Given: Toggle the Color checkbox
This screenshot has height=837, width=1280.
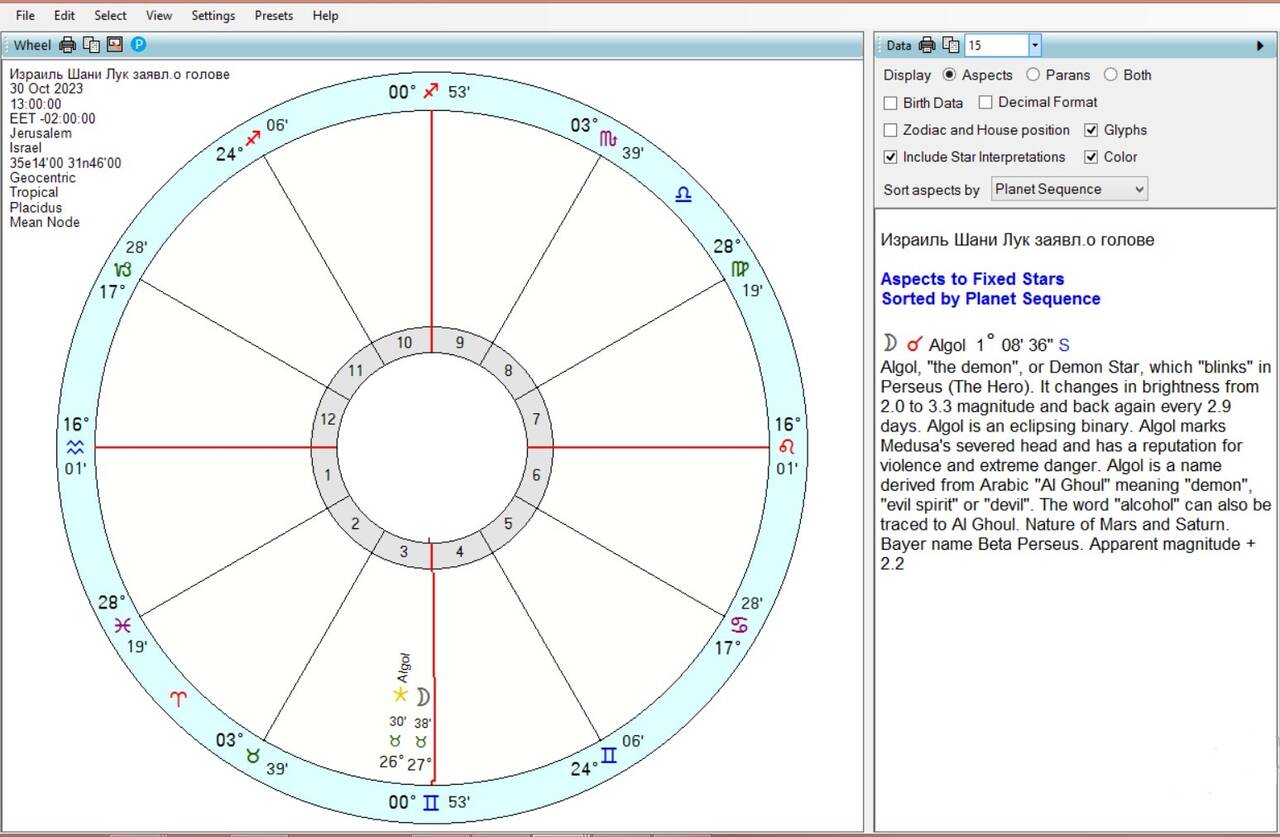Looking at the screenshot, I should pyautogui.click(x=1092, y=157).
